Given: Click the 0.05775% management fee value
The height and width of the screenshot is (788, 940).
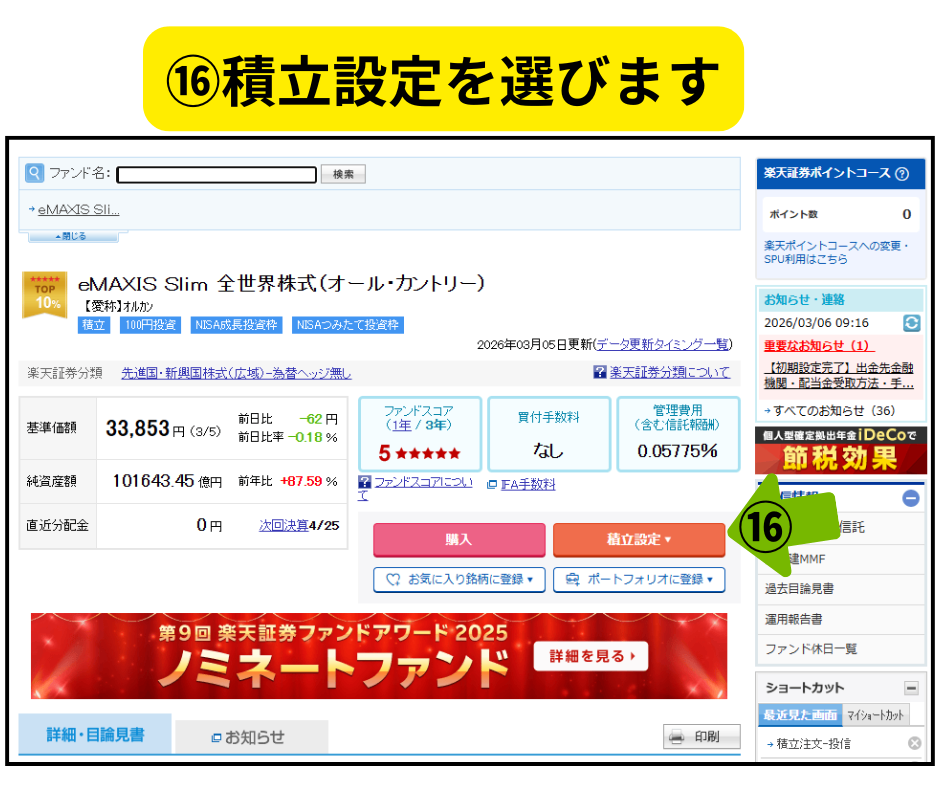Looking at the screenshot, I should click(x=677, y=451).
